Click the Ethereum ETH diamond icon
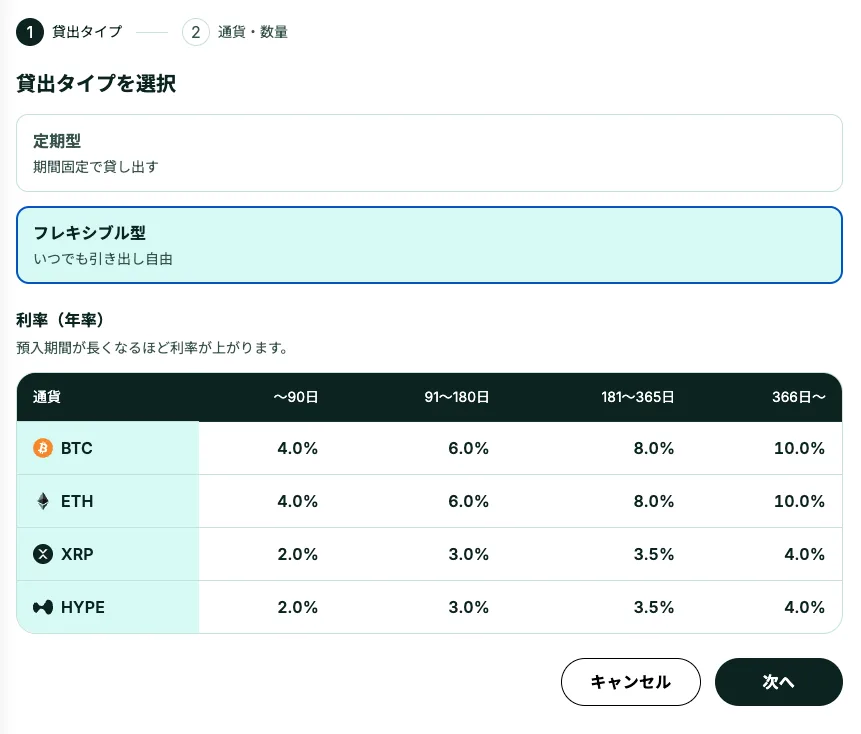 click(x=43, y=501)
